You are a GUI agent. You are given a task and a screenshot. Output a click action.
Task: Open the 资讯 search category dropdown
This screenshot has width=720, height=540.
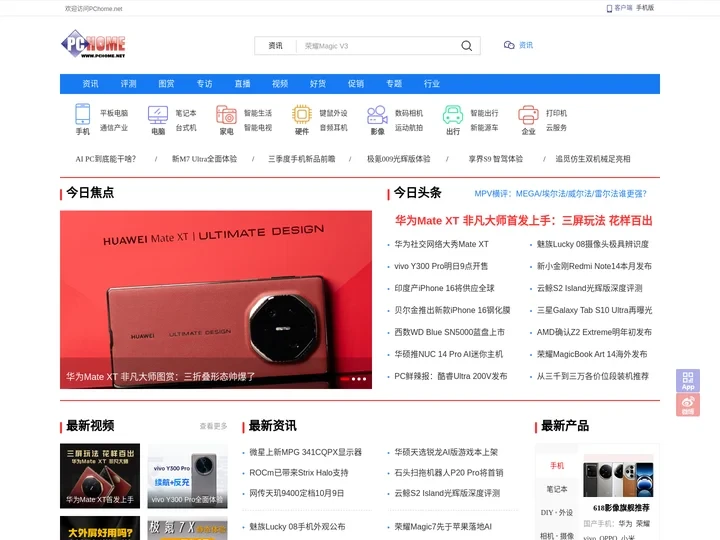tap(276, 45)
